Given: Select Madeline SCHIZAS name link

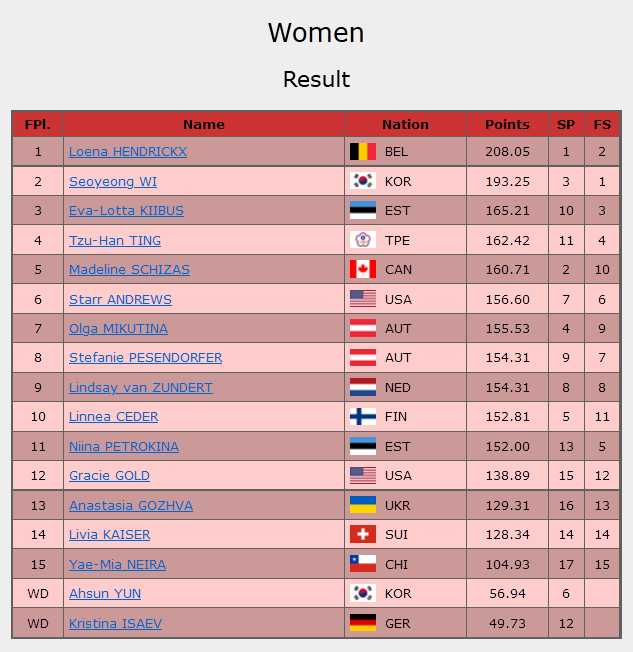Looking at the screenshot, I should tap(129, 269).
